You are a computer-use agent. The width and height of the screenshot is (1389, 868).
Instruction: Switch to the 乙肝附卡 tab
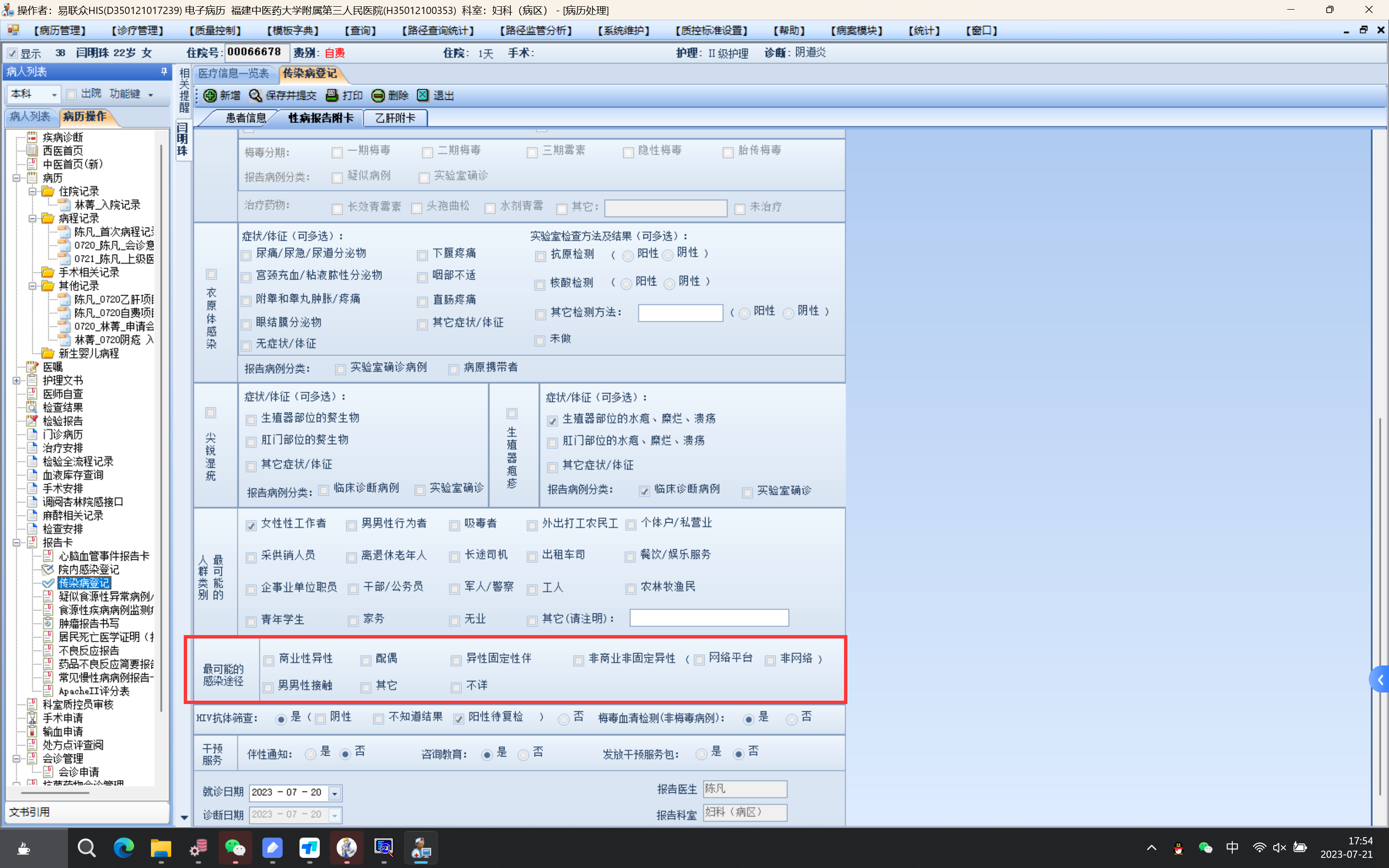coord(395,118)
